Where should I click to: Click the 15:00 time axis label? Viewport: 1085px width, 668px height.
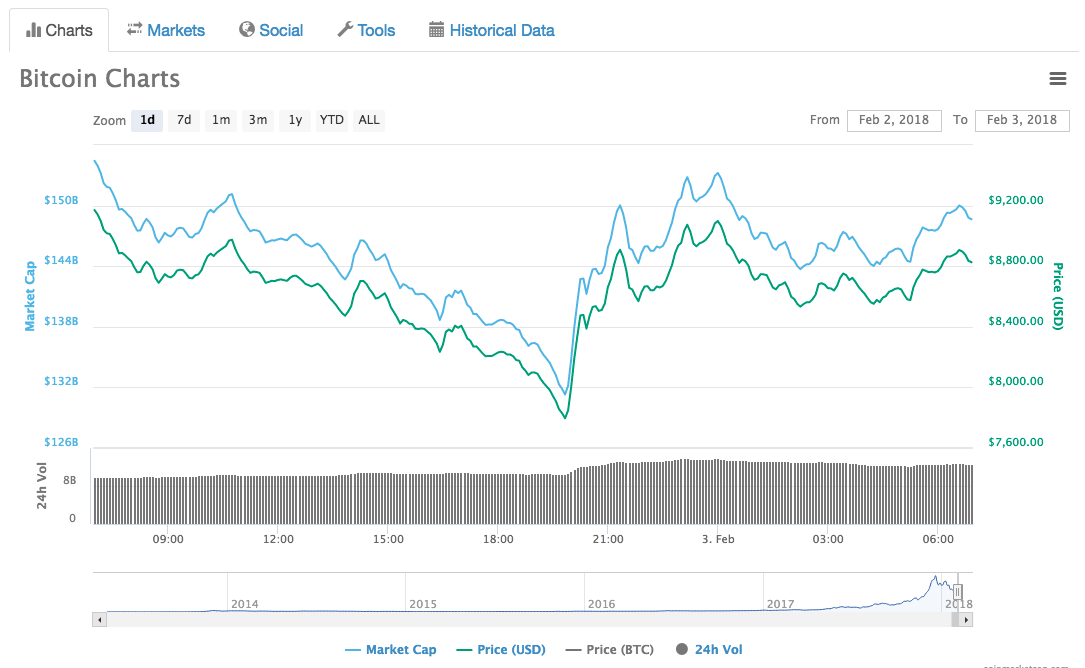388,539
